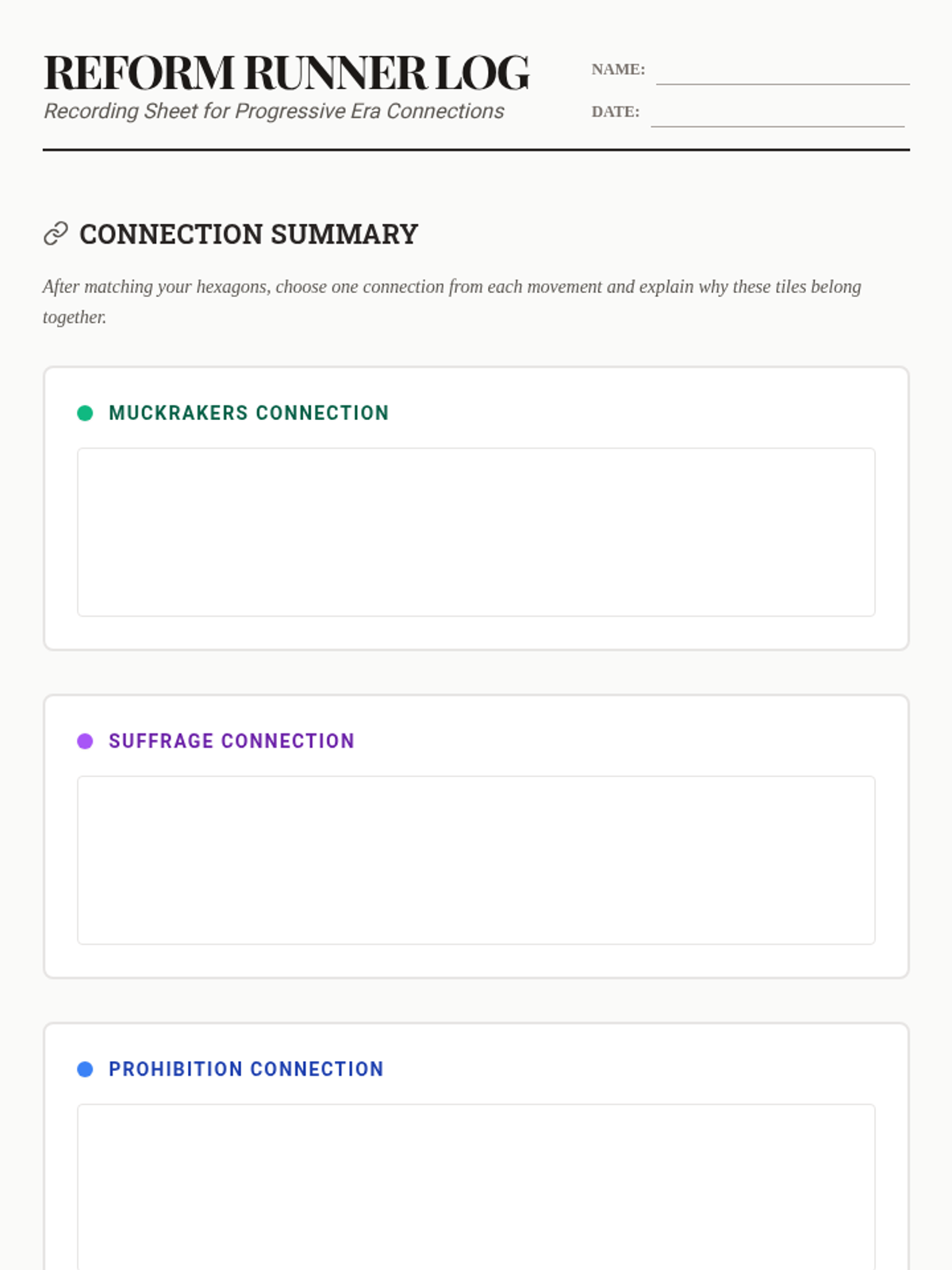Click the purple dot next to Suffrage
The height and width of the screenshot is (1270, 952).
coord(85,741)
